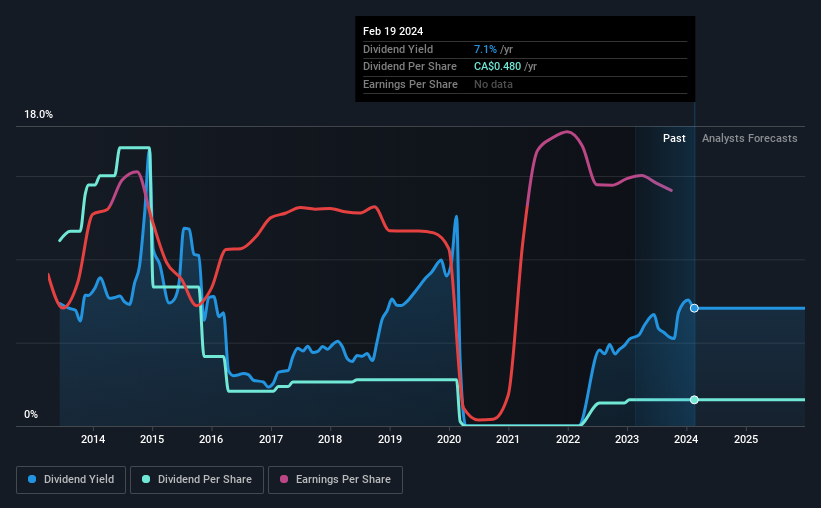Click the 2019 x-axis label
Image resolution: width=821 pixels, height=508 pixels.
(390, 439)
